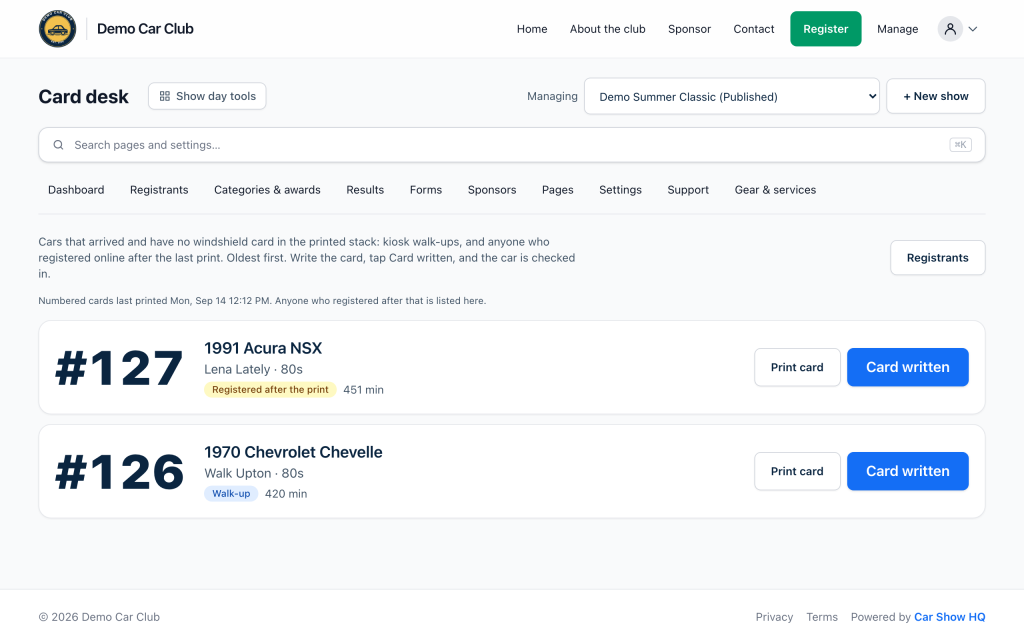This screenshot has width=1024, height=640.
Task: Open the Gear & services tab
Action: 775,190
